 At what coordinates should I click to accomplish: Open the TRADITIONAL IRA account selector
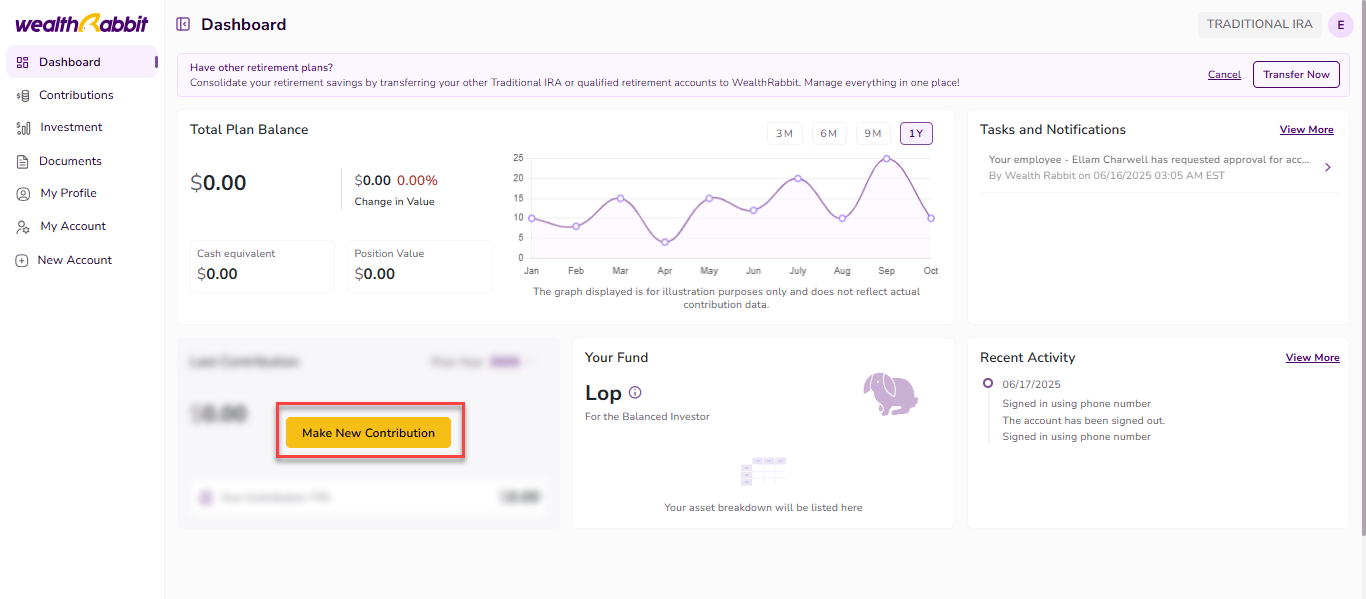[x=1259, y=25]
